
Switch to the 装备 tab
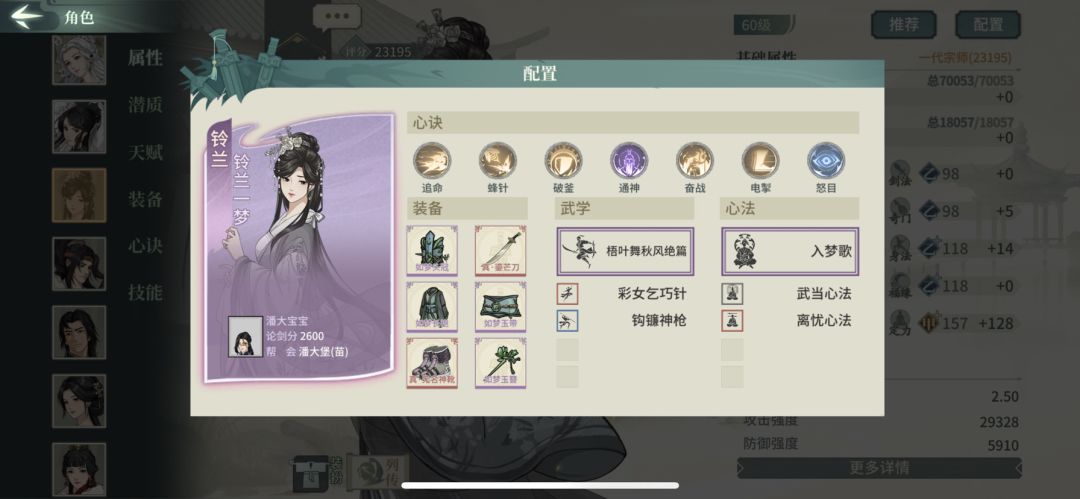coord(145,199)
